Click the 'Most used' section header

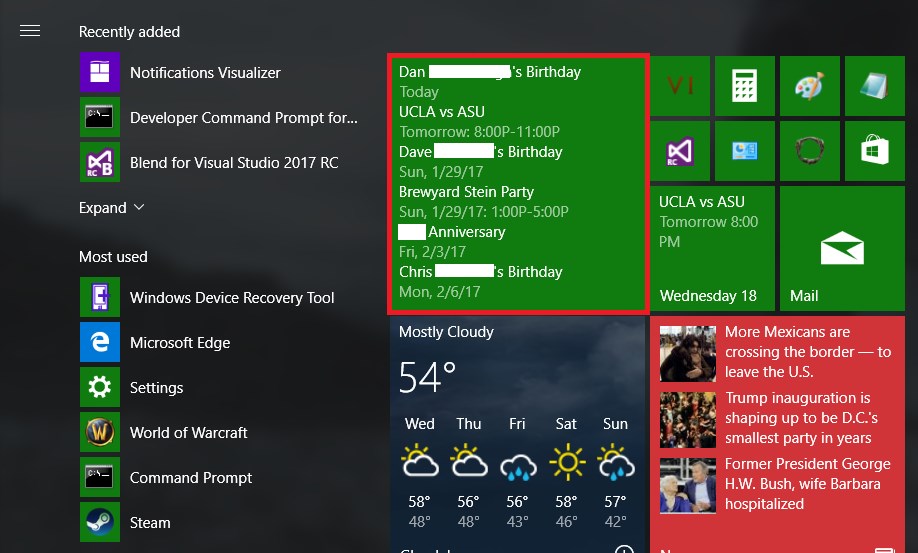click(113, 256)
